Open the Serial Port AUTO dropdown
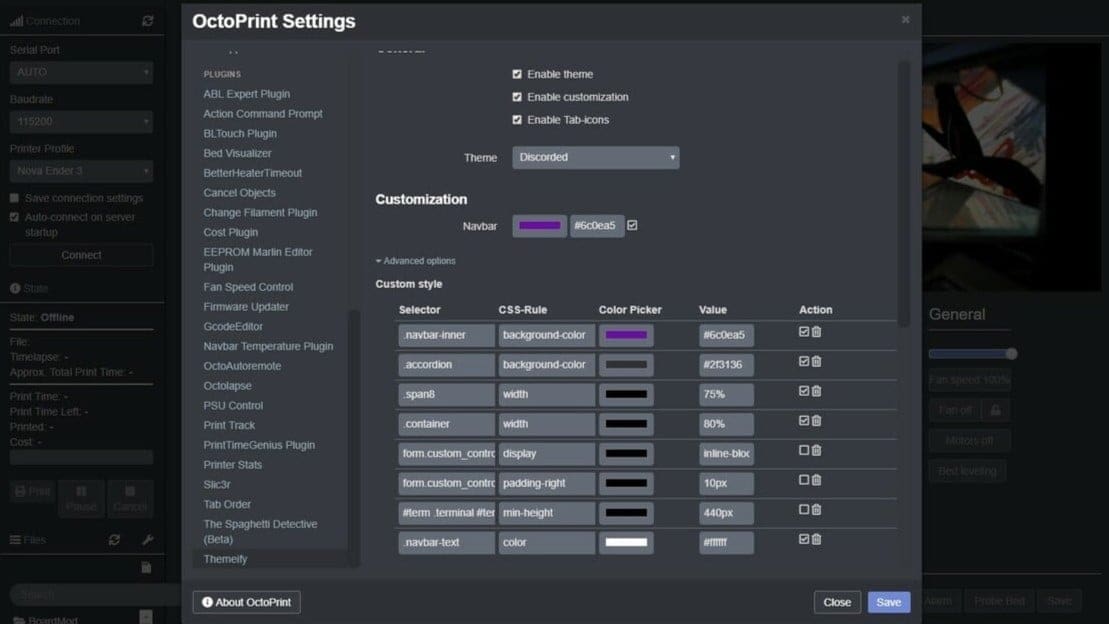 tap(81, 72)
